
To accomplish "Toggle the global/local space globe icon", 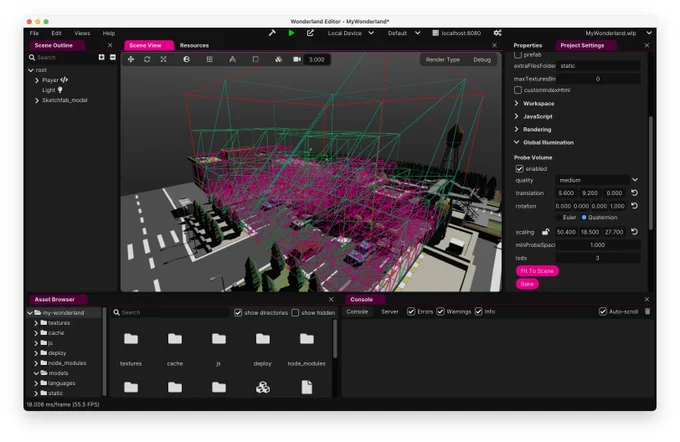I will [x=186, y=59].
